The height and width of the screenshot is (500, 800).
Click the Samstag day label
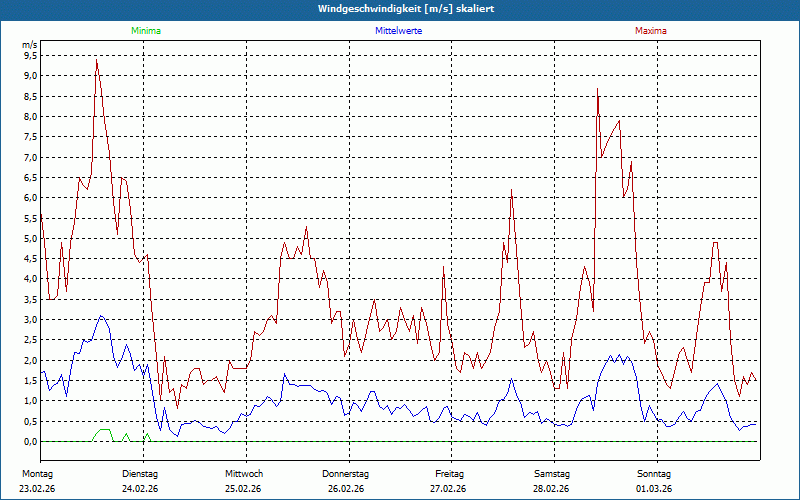[552, 474]
